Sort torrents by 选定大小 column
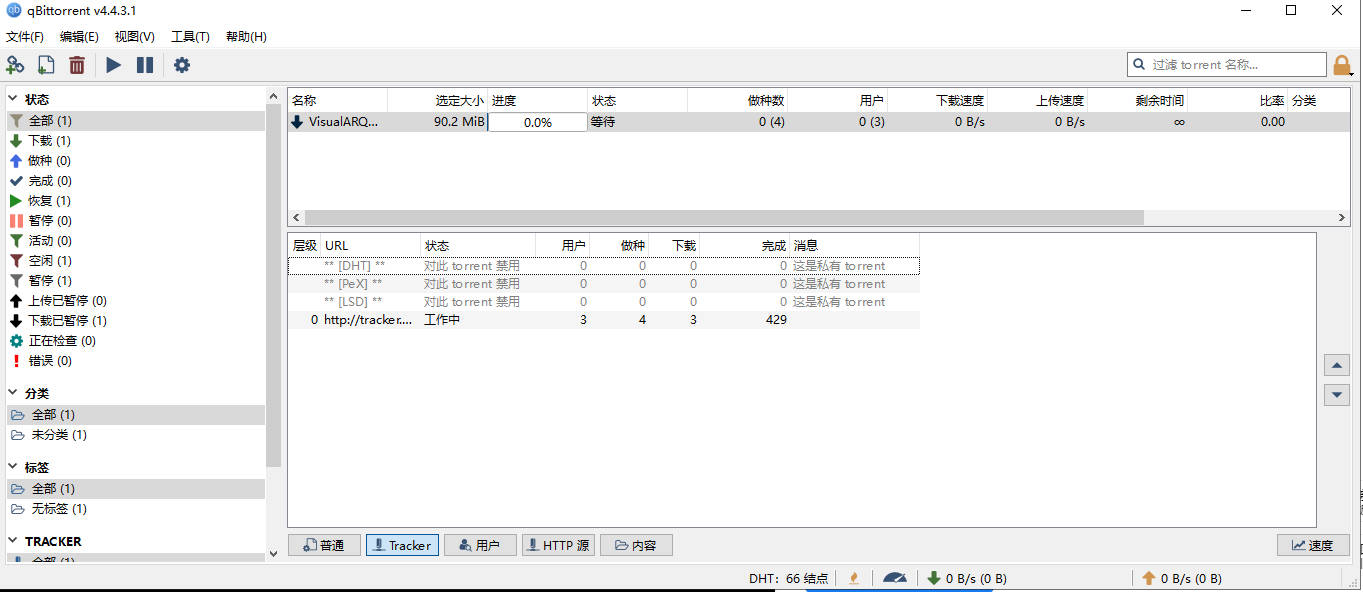This screenshot has height=592, width=1363. tap(437, 101)
